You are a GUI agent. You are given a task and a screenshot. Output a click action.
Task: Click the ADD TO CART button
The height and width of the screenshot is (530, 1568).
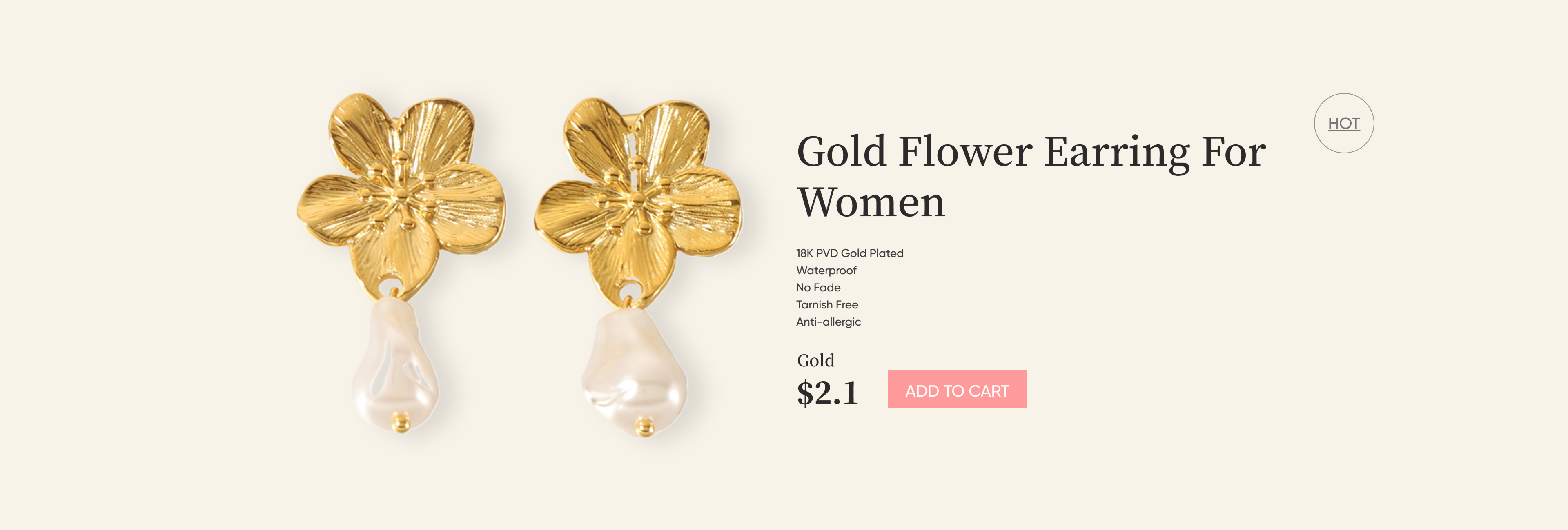(x=956, y=389)
